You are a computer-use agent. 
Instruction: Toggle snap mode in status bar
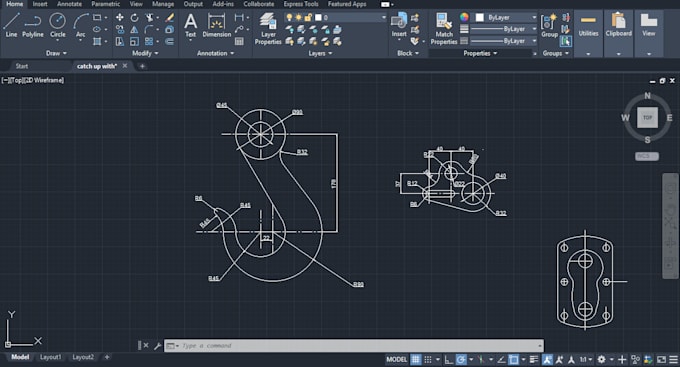428,359
